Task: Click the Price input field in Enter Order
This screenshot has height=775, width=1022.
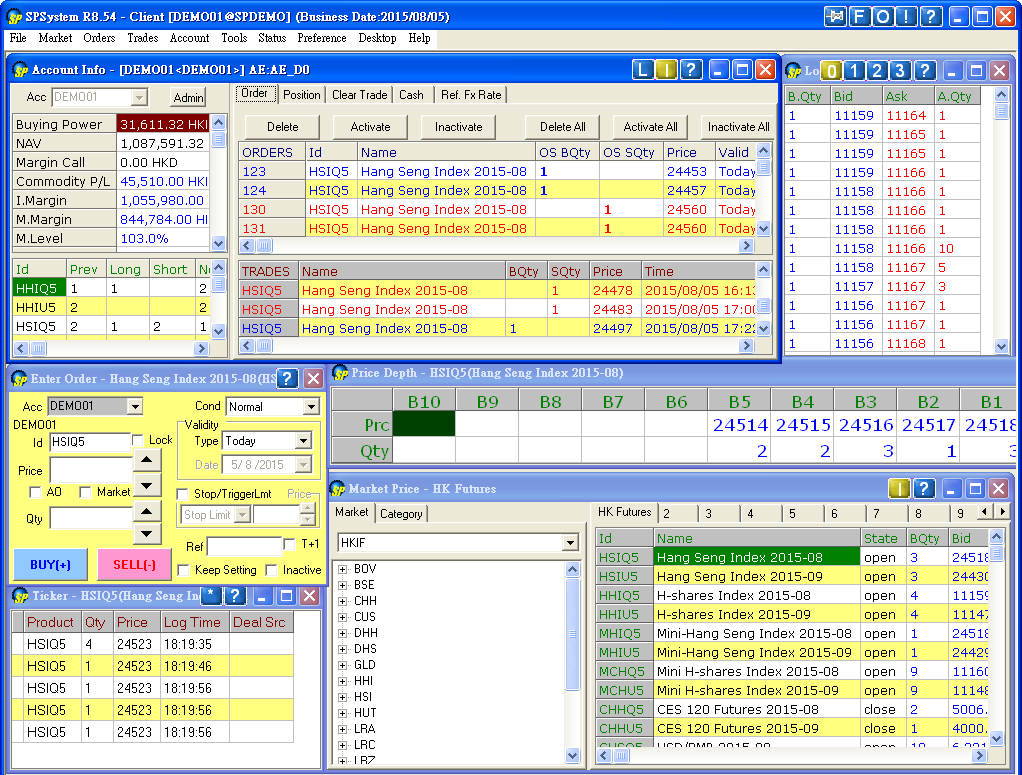Action: pos(91,469)
